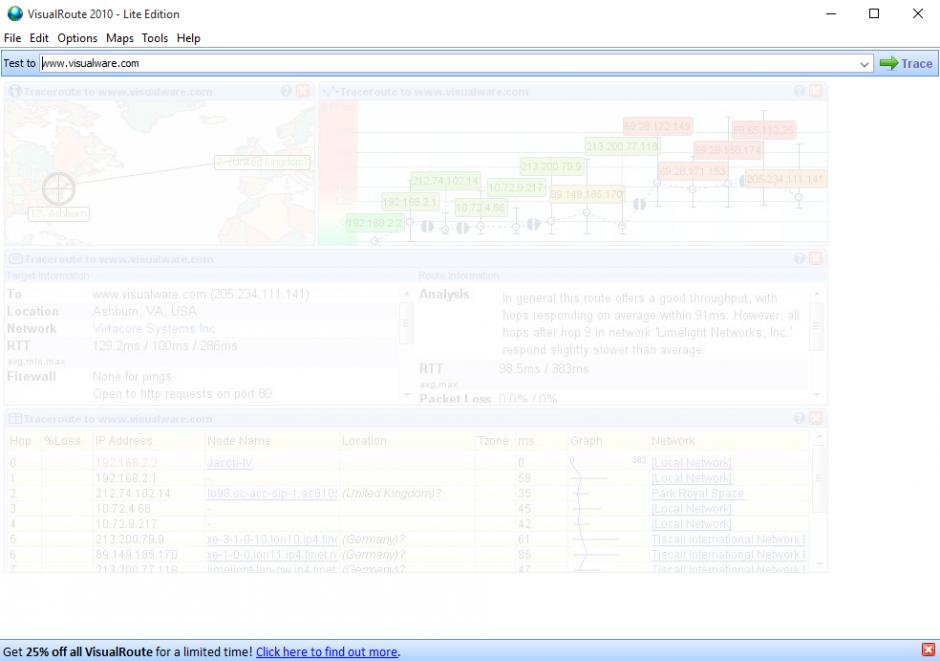Open Local Network link for 10.72.4.86 row
Image resolution: width=940 pixels, height=661 pixels.
click(x=691, y=509)
